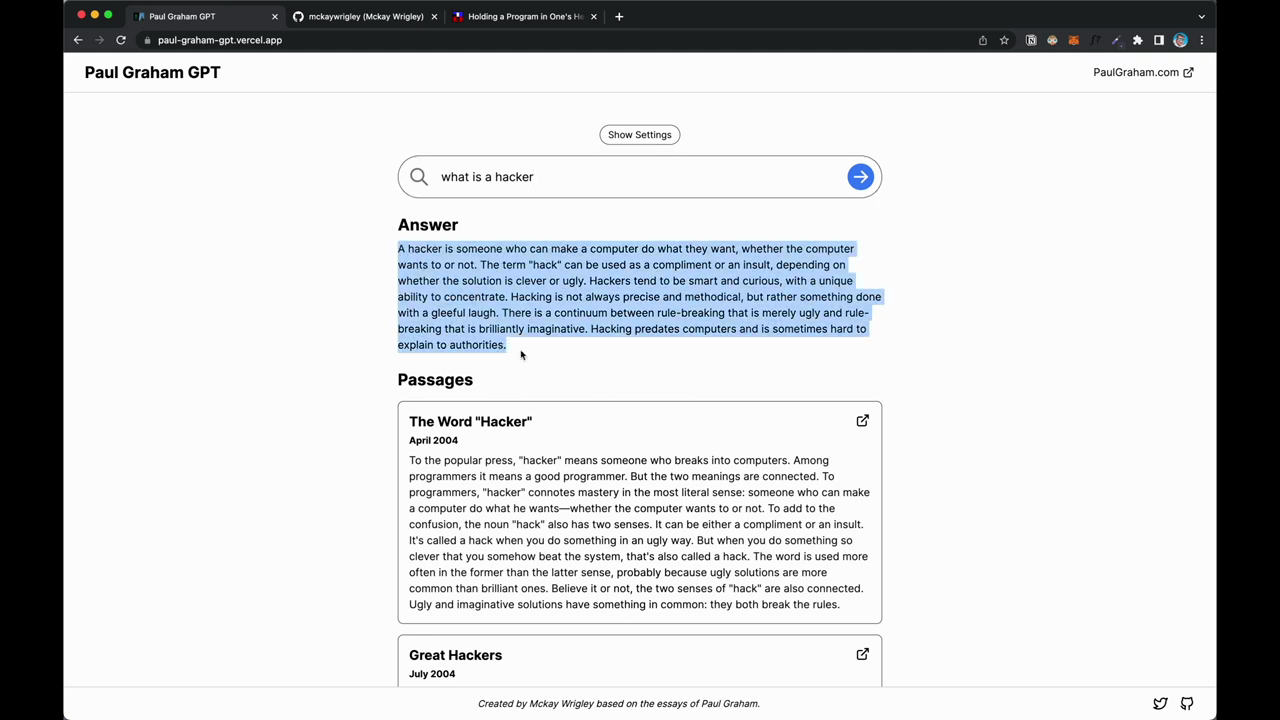View site info lock icon
This screenshot has width=1280, height=720.
(x=147, y=40)
